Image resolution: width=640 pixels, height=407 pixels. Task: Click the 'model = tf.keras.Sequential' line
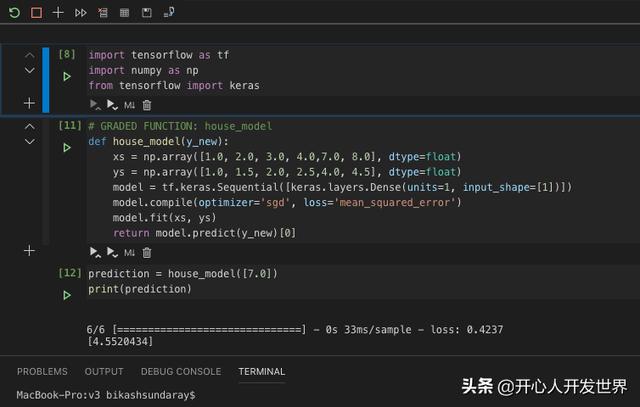(x=342, y=187)
